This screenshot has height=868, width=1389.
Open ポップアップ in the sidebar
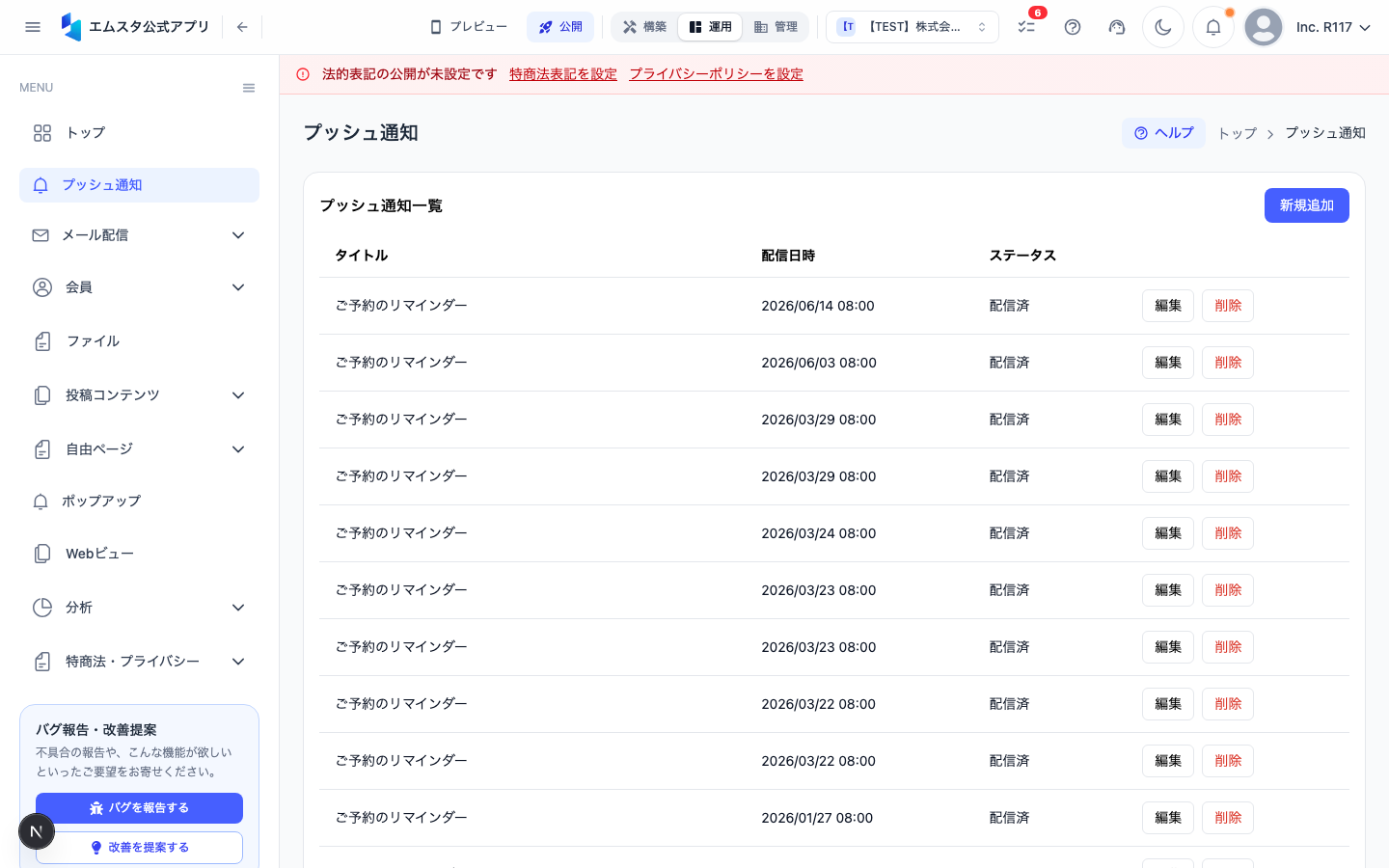point(139,502)
